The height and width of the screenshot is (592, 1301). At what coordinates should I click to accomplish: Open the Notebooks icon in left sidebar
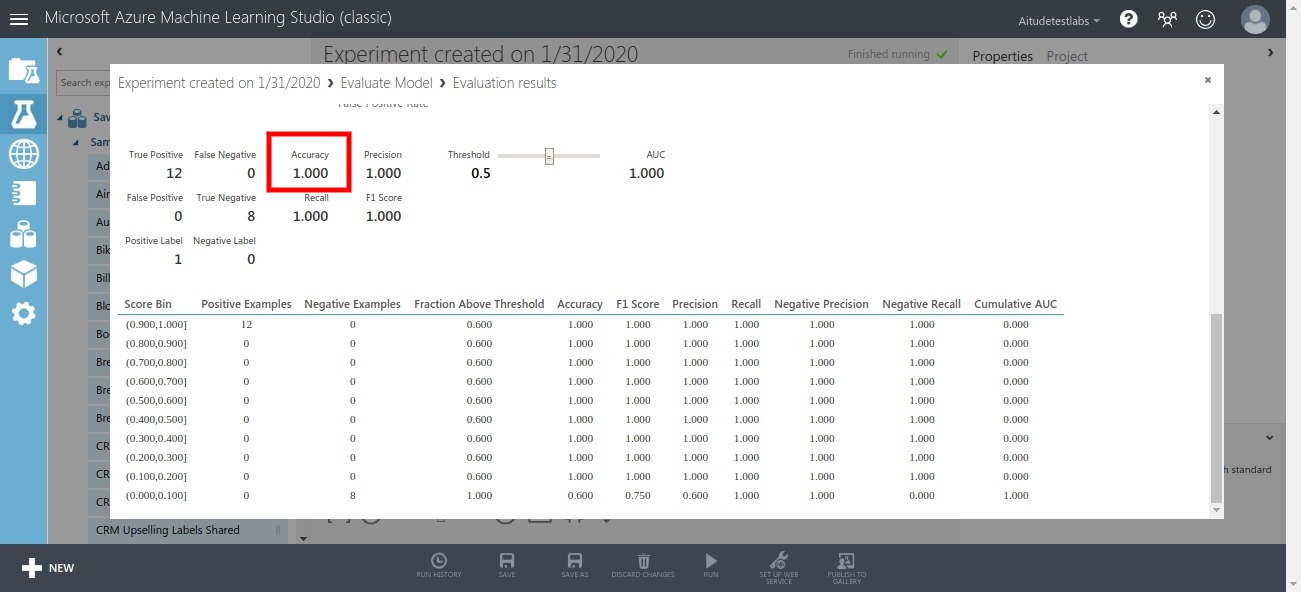22,193
